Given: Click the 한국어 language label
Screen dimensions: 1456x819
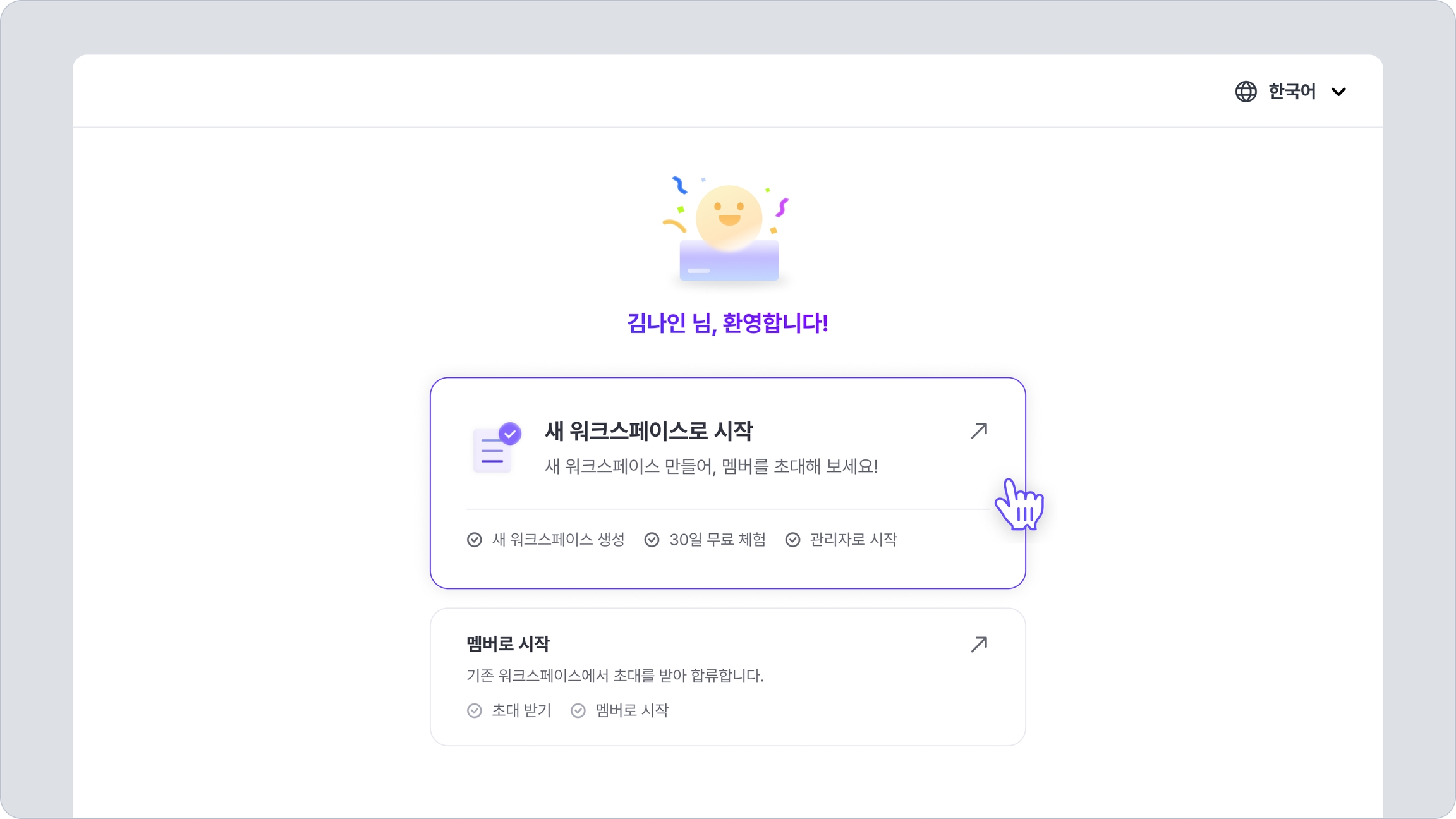Looking at the screenshot, I should pyautogui.click(x=1292, y=92).
